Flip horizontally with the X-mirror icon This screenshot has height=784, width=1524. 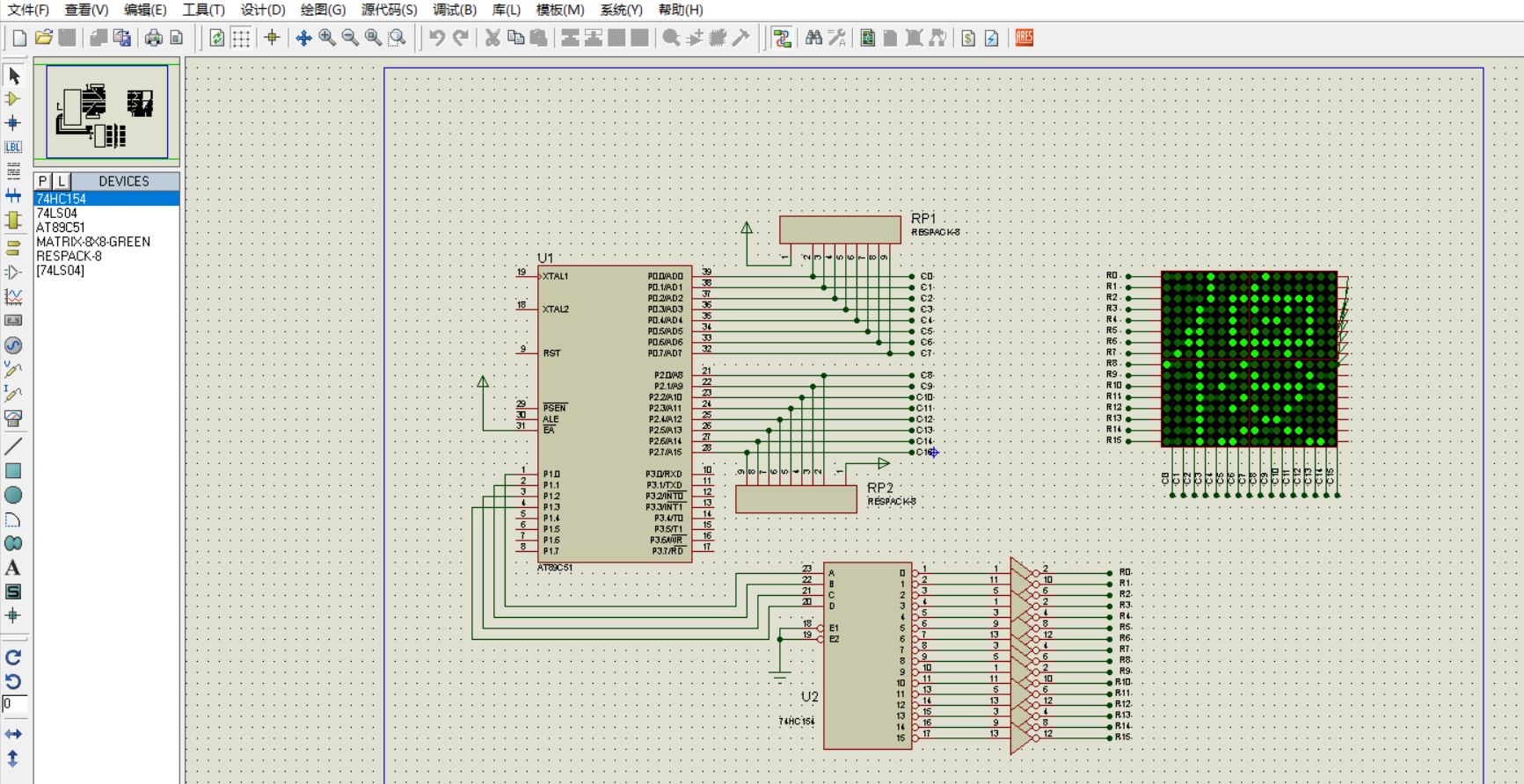coord(13,734)
